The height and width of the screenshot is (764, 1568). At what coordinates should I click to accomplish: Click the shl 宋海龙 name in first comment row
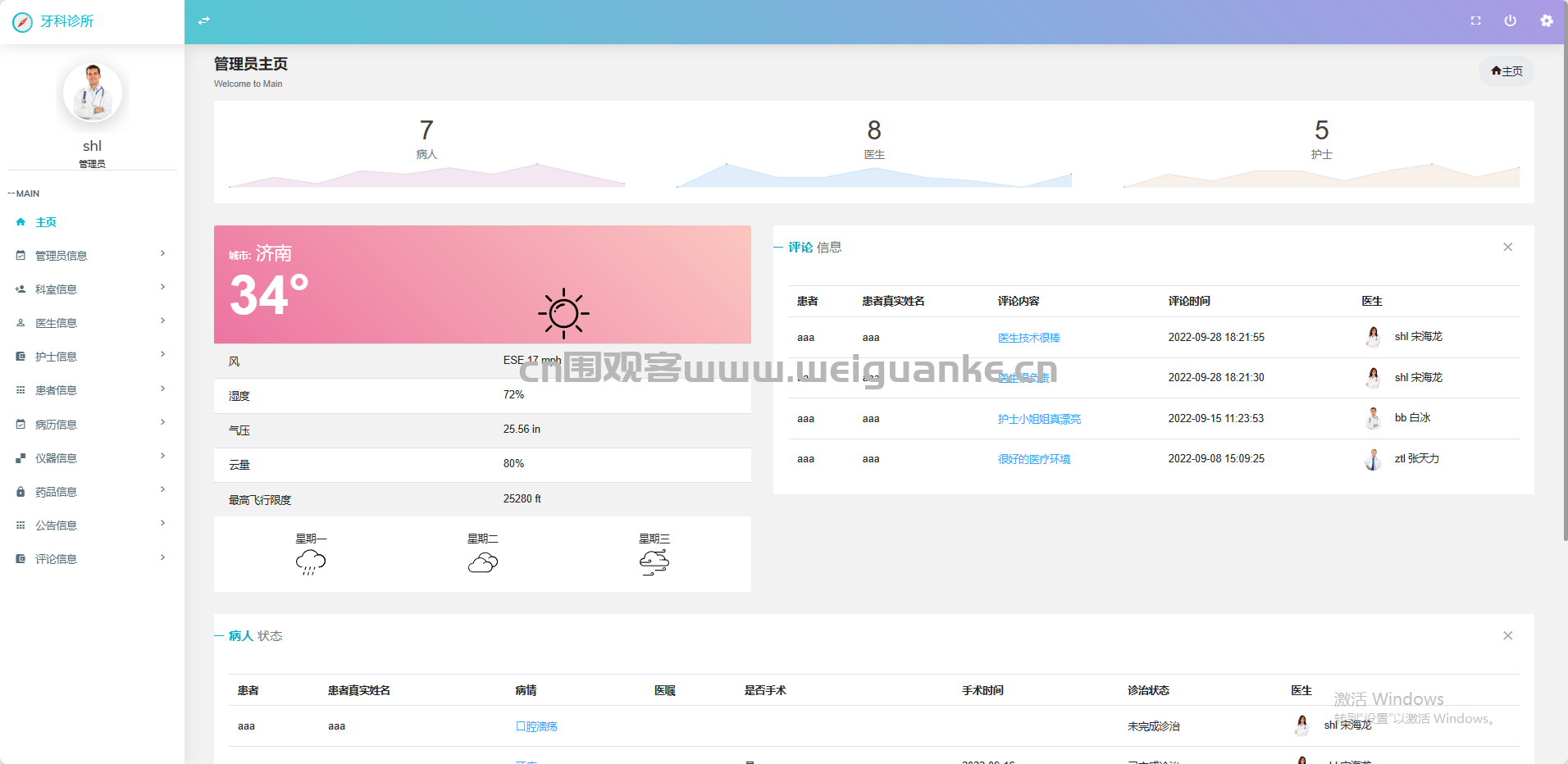tap(1418, 337)
